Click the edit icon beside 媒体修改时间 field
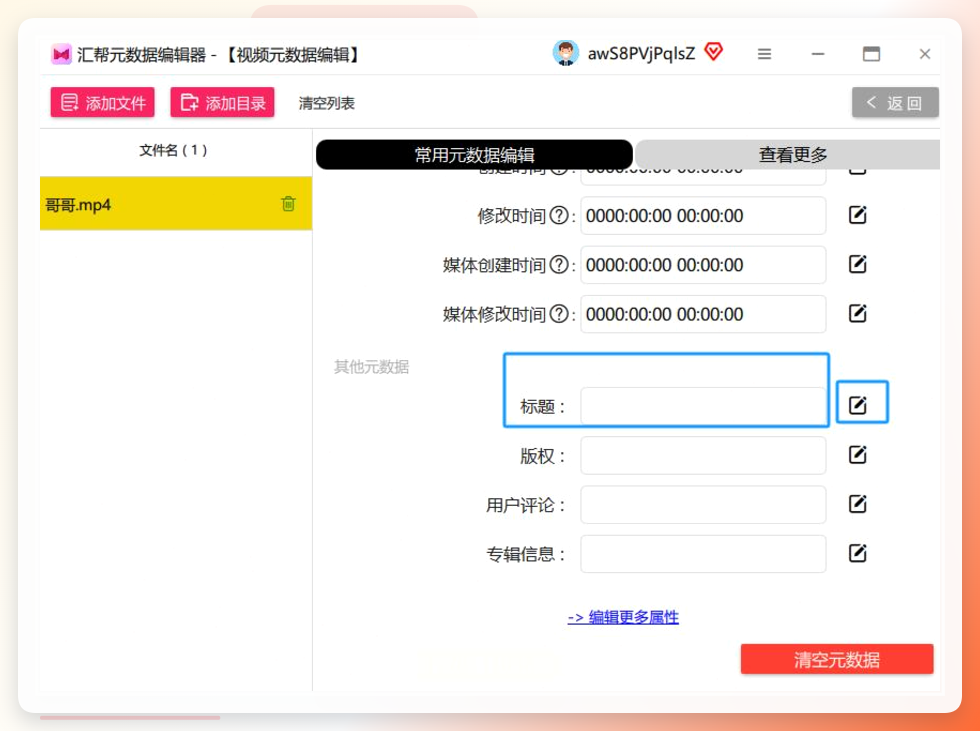This screenshot has height=731, width=980. [x=858, y=313]
